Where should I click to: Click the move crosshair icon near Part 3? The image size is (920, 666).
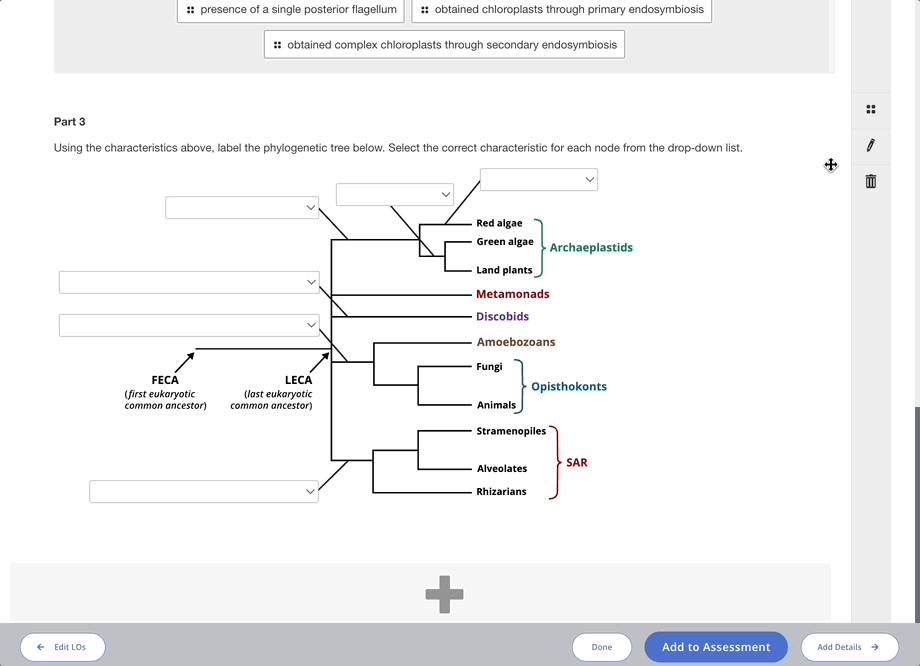(830, 166)
